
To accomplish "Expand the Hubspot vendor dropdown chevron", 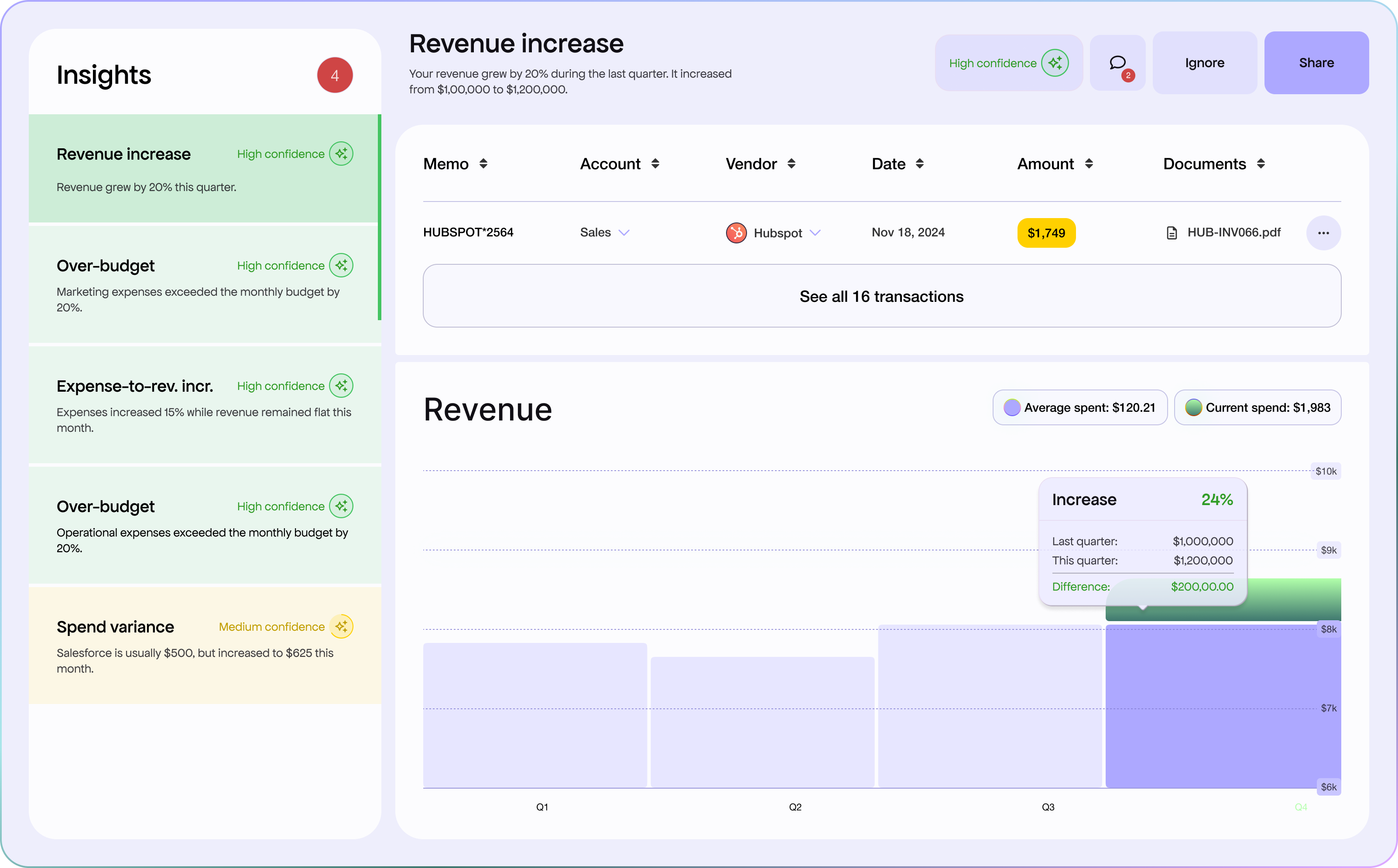I will click(x=815, y=232).
